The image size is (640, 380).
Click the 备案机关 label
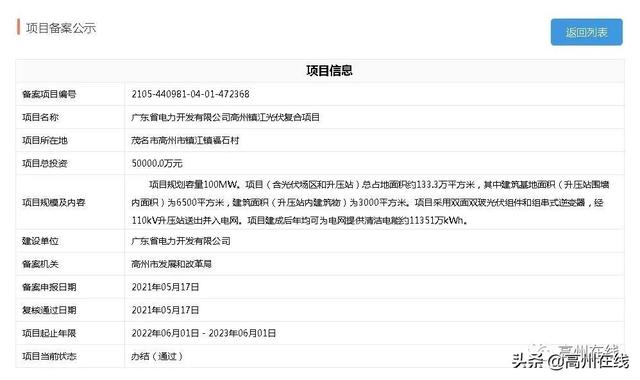(x=40, y=264)
